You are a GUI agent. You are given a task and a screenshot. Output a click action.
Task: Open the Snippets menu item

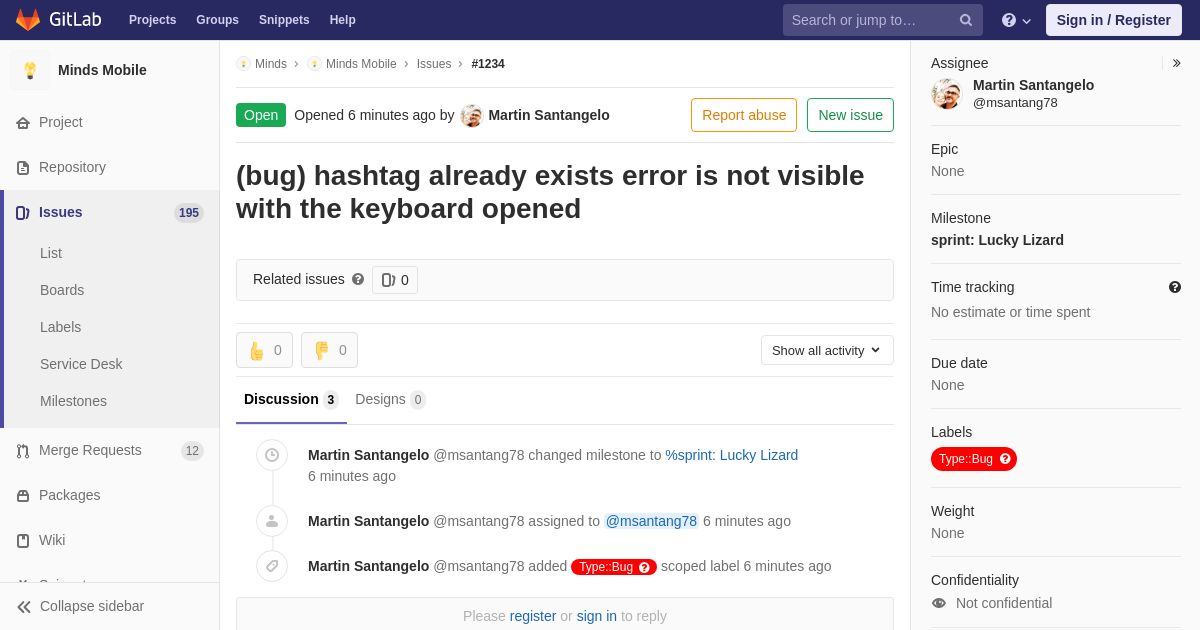coord(284,20)
